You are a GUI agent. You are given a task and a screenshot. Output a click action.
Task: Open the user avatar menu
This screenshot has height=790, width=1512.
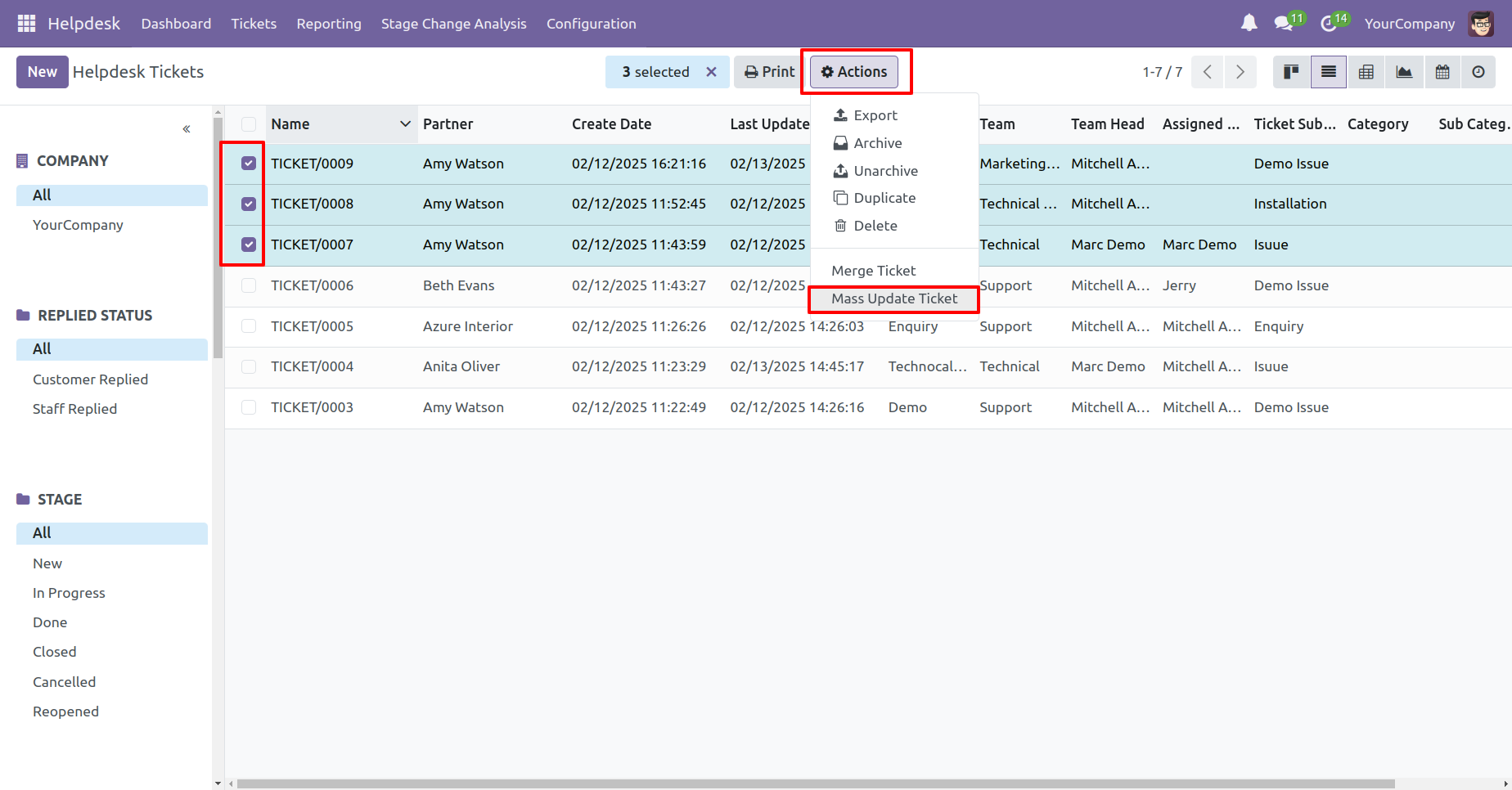pos(1481,24)
